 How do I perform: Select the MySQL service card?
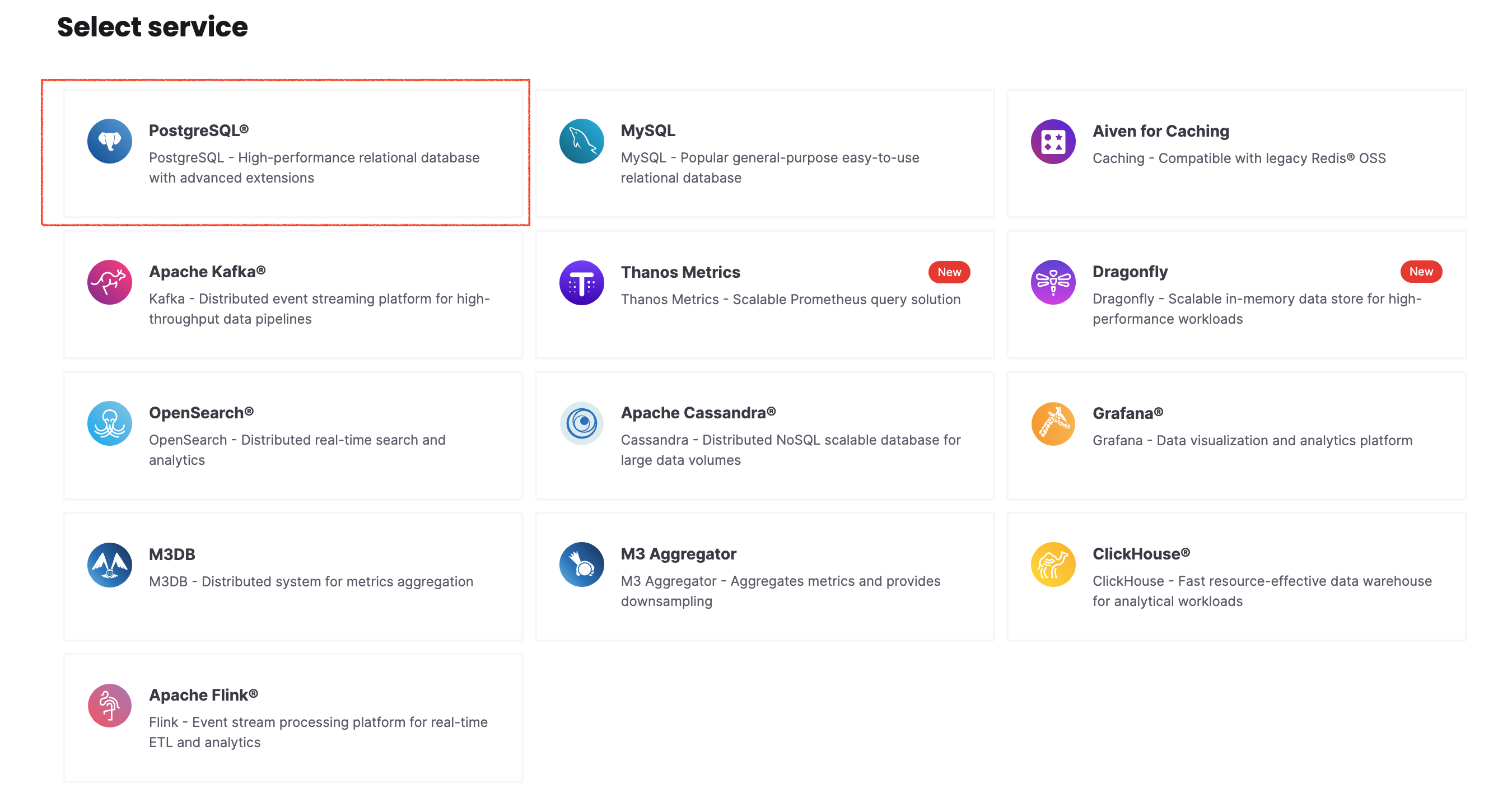[x=763, y=154]
